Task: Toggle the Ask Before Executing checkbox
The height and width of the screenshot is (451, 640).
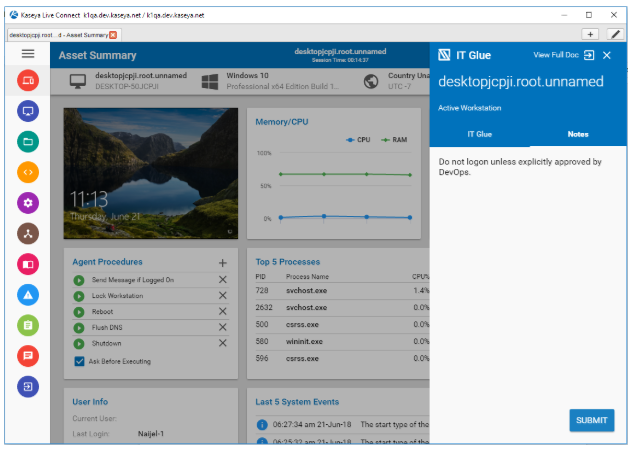Action: click(80, 361)
